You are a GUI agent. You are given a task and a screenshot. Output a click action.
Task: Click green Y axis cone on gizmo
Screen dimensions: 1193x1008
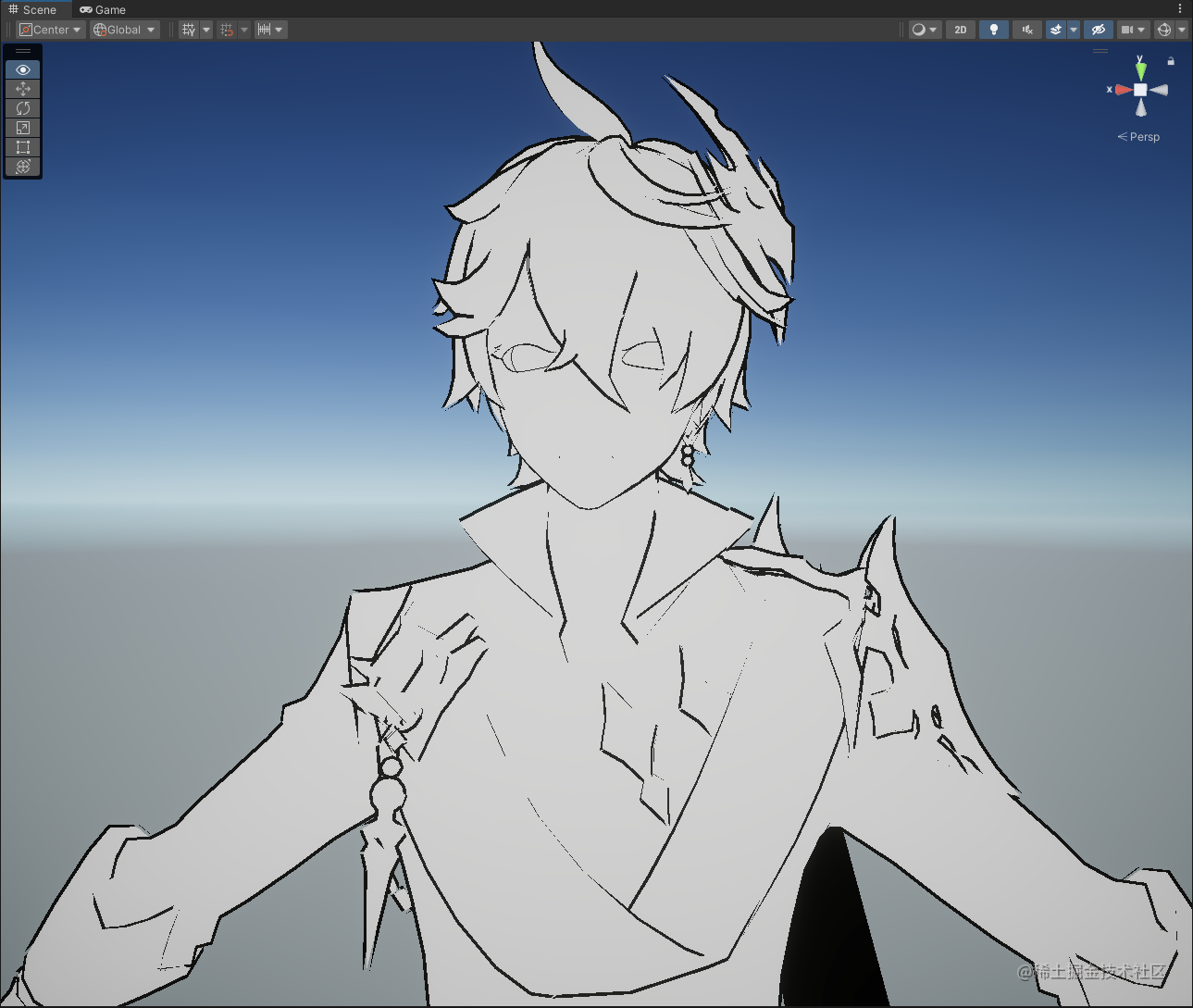(1141, 70)
